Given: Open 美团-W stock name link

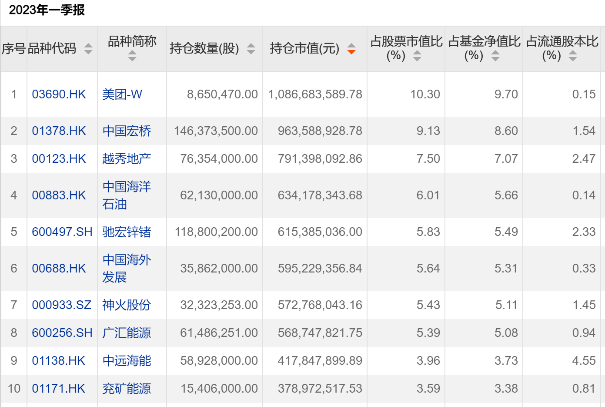Looking at the screenshot, I should [122, 94].
